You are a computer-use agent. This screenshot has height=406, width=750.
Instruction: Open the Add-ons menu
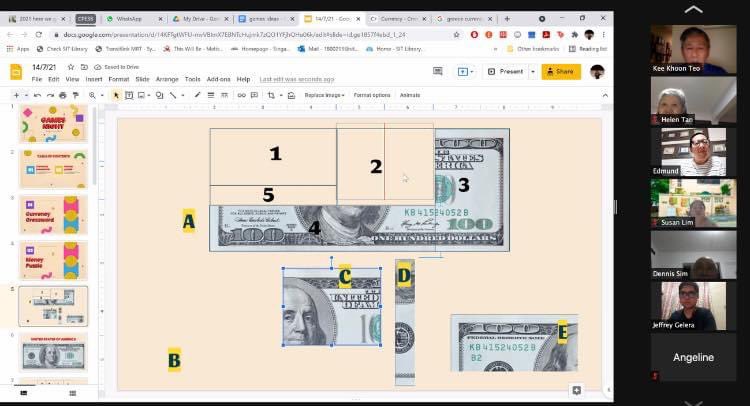coord(218,79)
